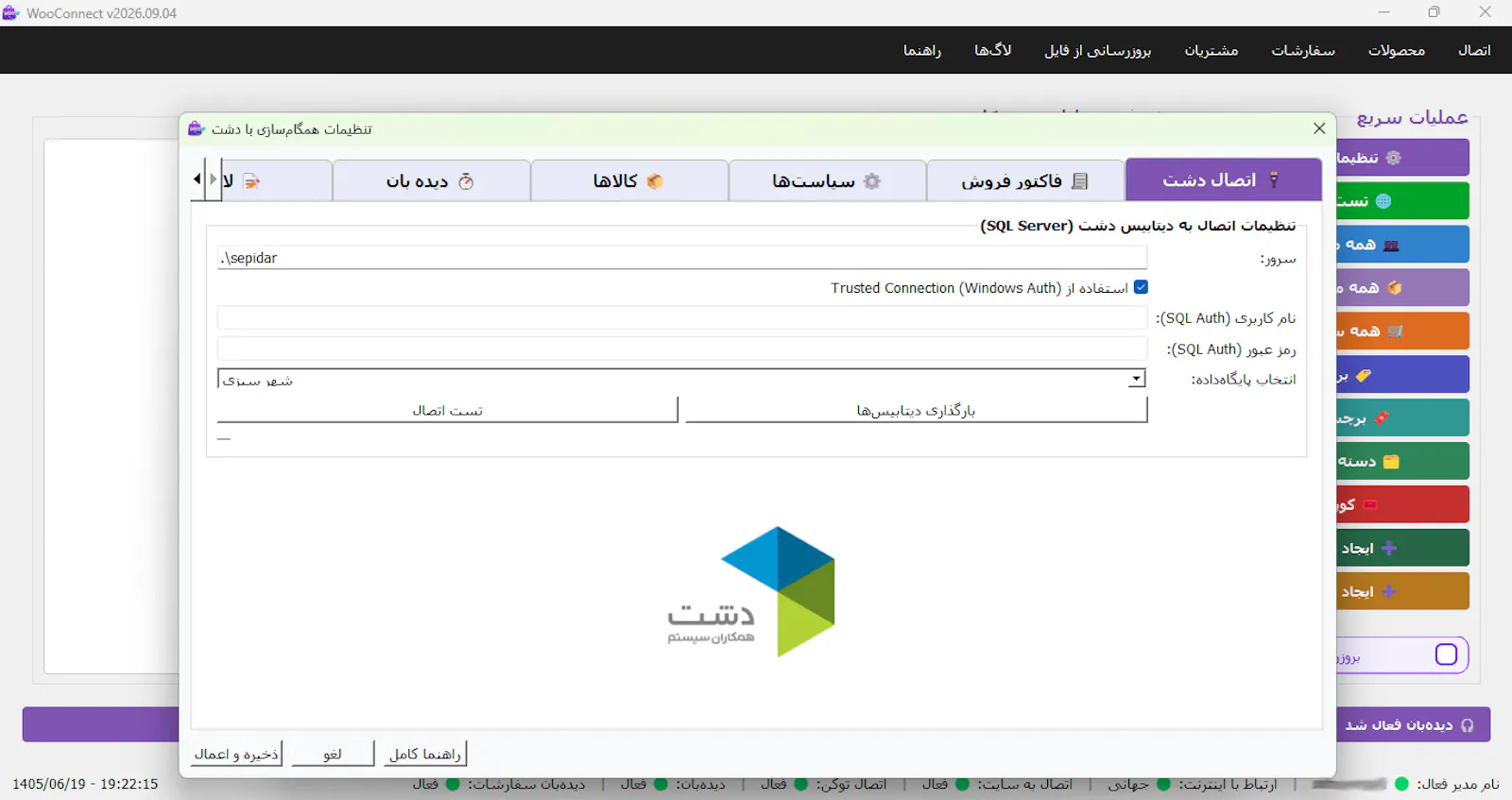Click the cart icon on orange همه button
1512x800 pixels.
[x=1396, y=332]
